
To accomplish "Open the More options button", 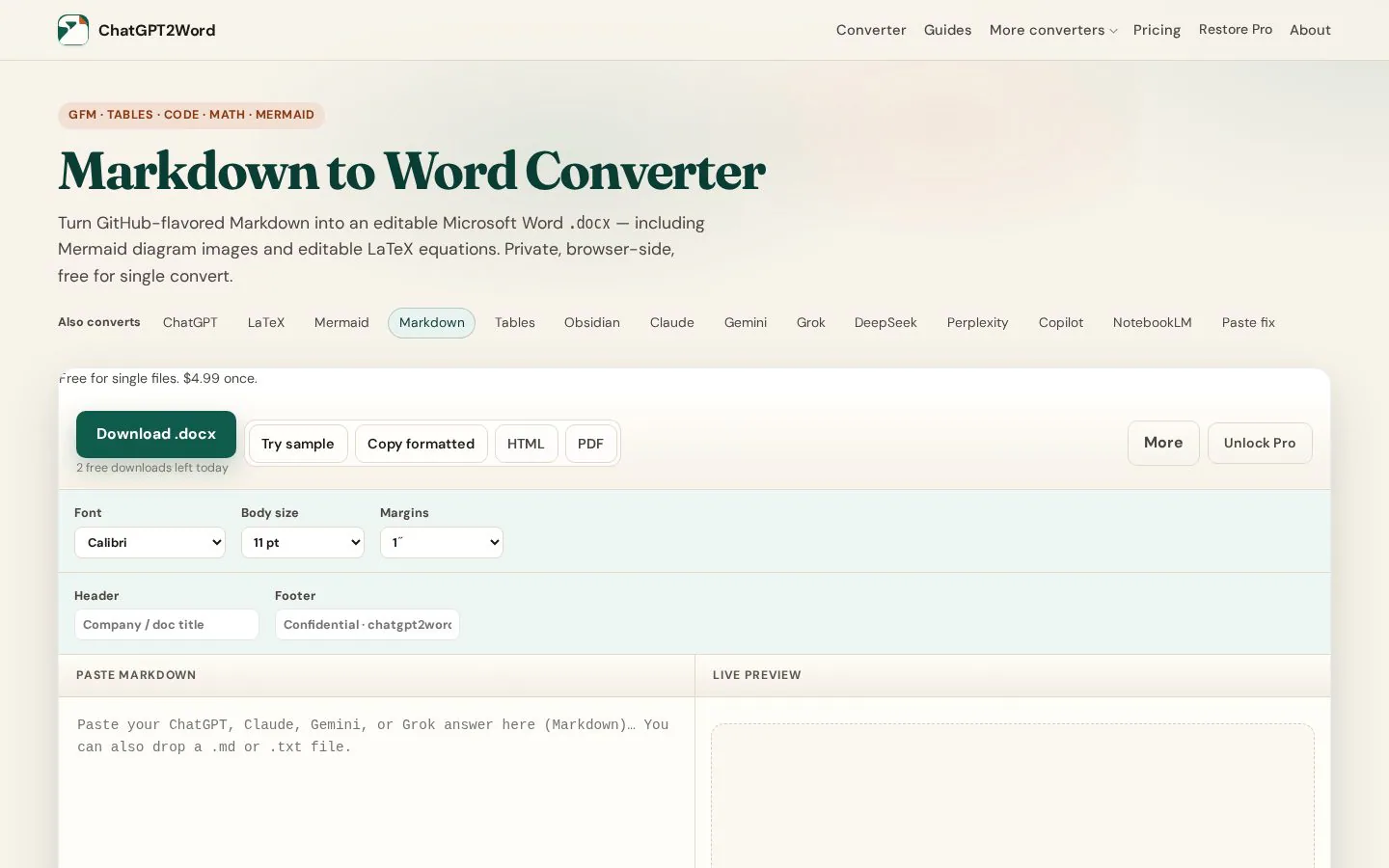I will click(1163, 443).
